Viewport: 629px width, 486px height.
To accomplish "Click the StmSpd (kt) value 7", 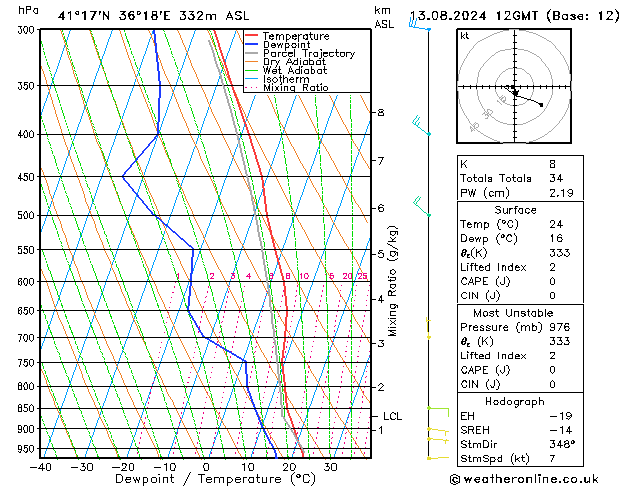I will point(552,458).
